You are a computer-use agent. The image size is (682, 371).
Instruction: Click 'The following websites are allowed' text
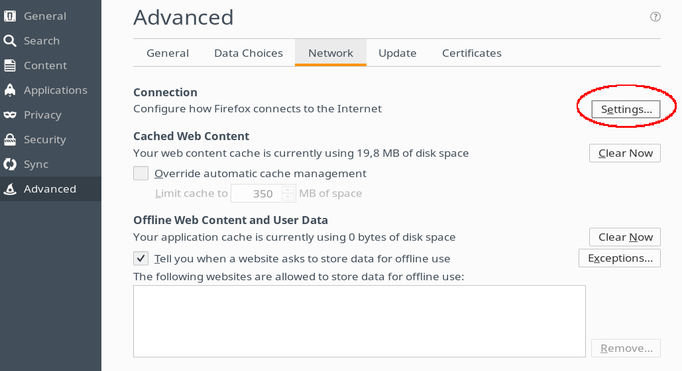click(x=299, y=277)
